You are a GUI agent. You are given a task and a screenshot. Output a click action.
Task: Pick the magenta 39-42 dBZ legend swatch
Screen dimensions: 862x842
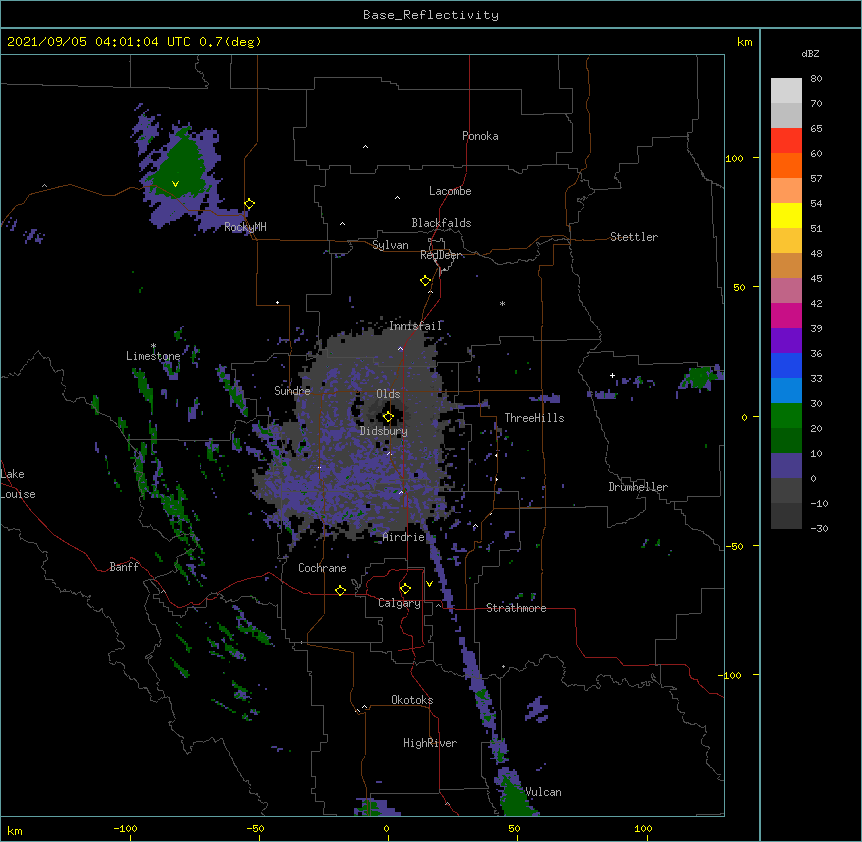(786, 315)
